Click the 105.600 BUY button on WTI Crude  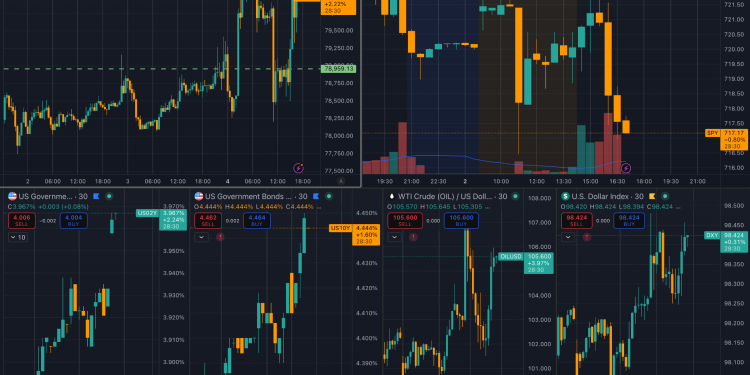tap(461, 221)
